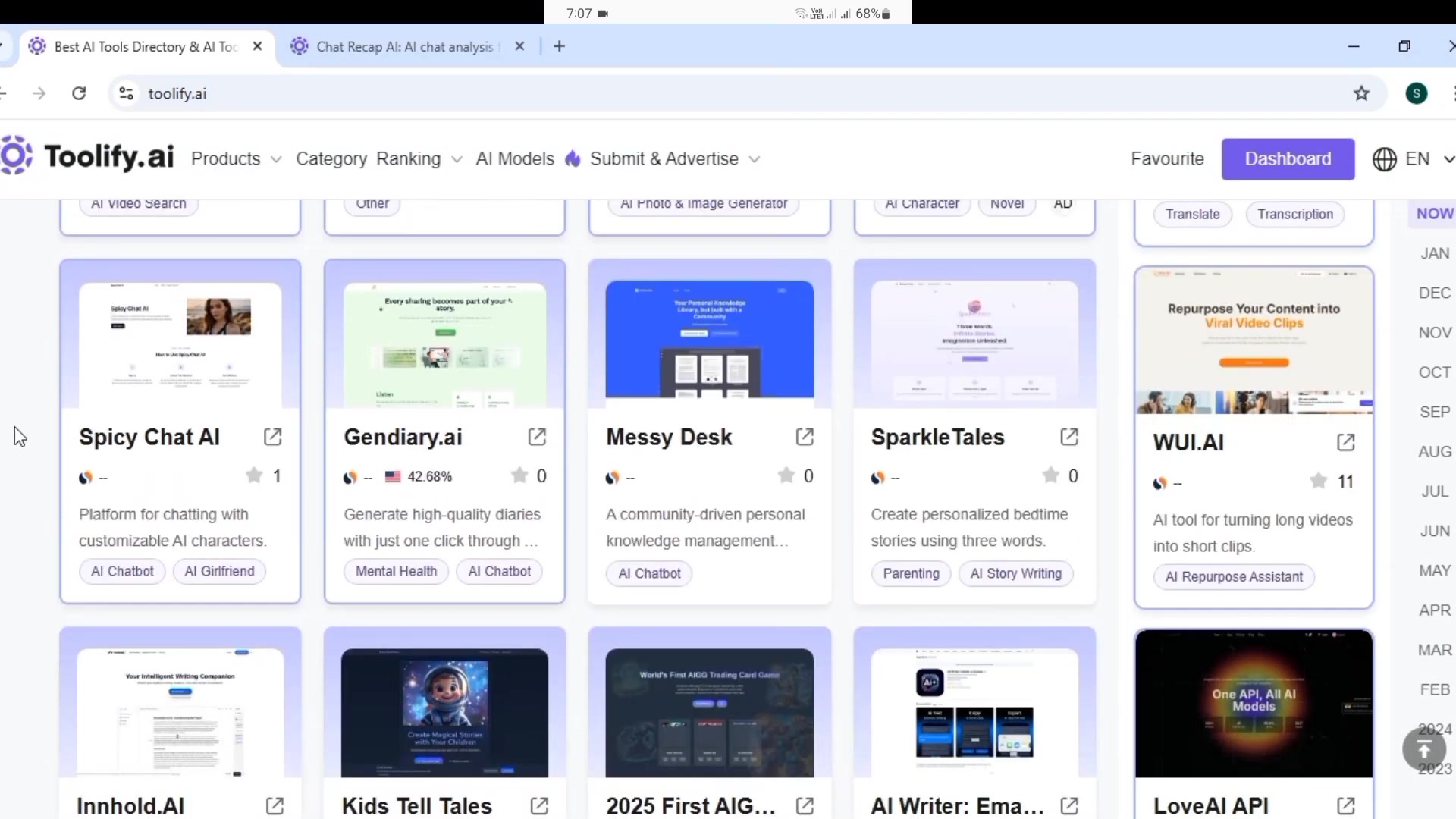
Task: Reload the toolify.ai page
Action: click(79, 93)
